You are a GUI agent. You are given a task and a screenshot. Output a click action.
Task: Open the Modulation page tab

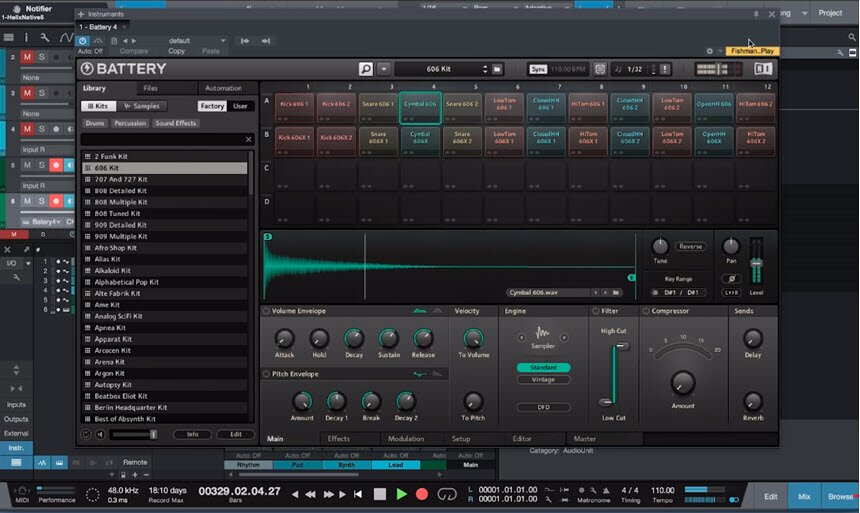click(x=406, y=439)
